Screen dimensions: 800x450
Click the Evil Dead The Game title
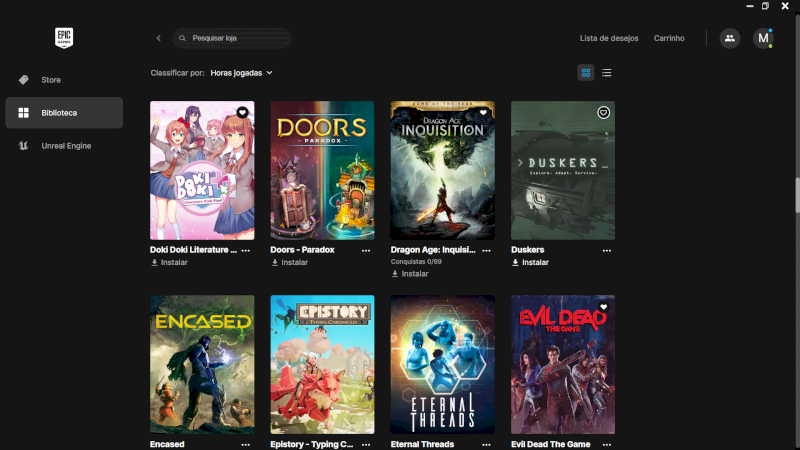pos(551,444)
